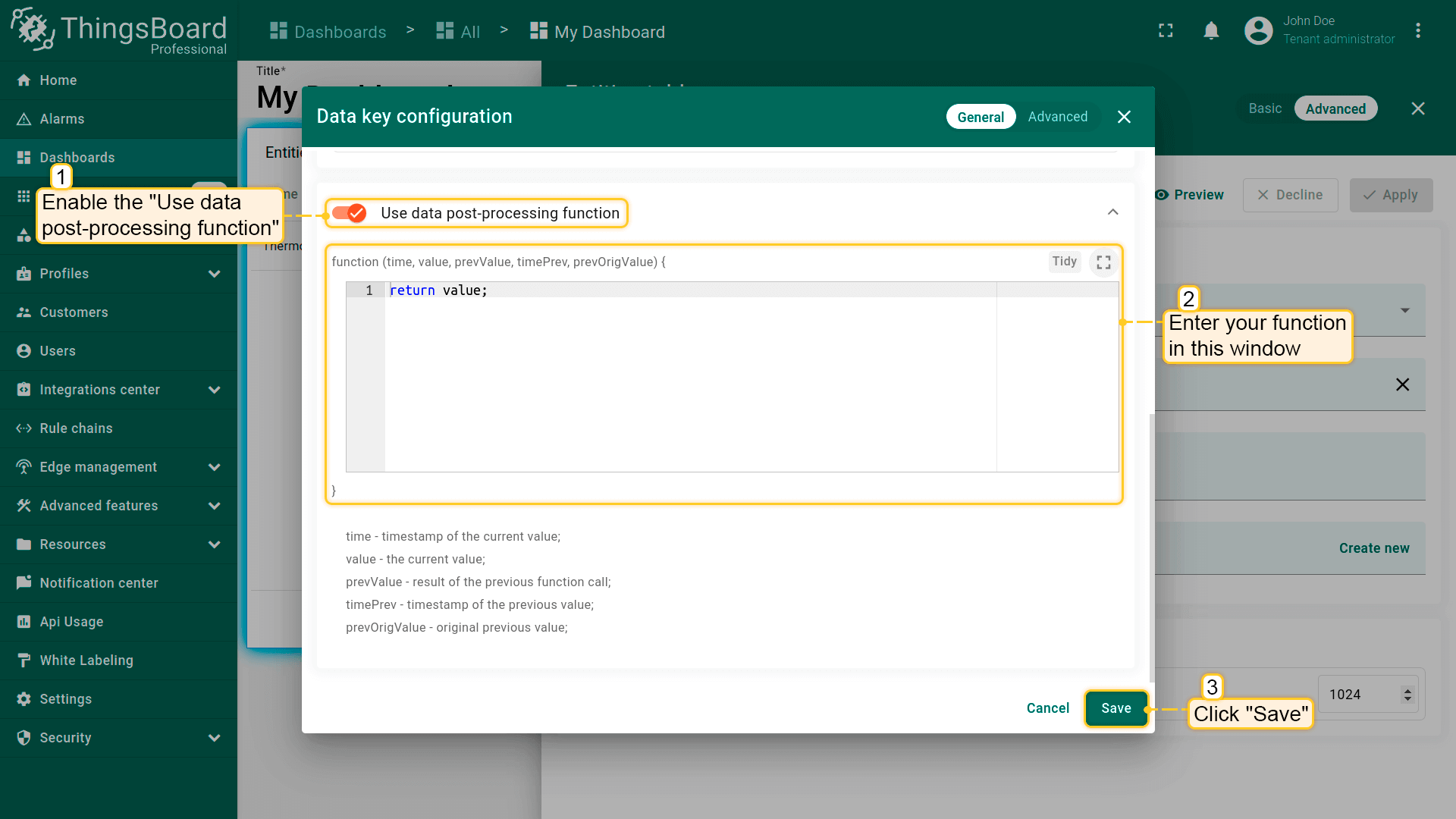Expand the Profiles menu
The width and height of the screenshot is (1456, 819).
click(x=214, y=274)
